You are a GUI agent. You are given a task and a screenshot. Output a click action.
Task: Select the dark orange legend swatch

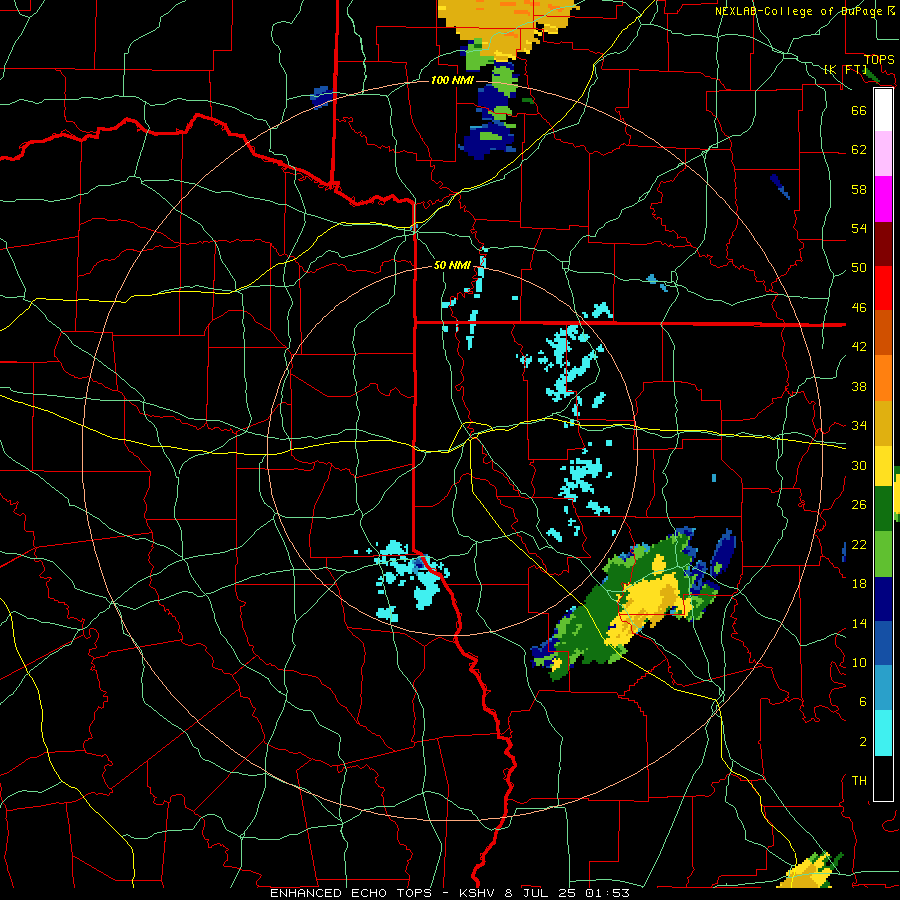[x=883, y=332]
